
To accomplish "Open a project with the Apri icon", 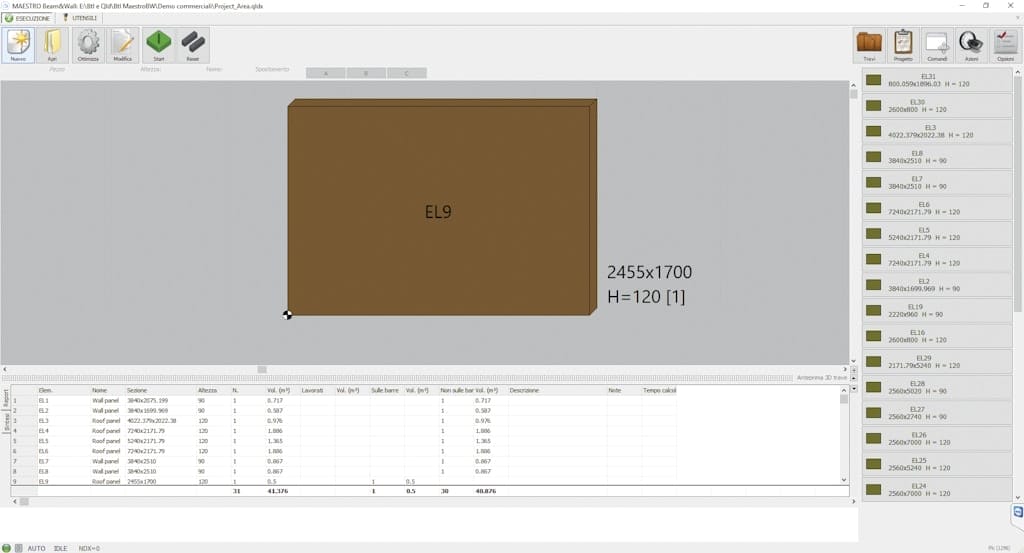I will pyautogui.click(x=52, y=45).
